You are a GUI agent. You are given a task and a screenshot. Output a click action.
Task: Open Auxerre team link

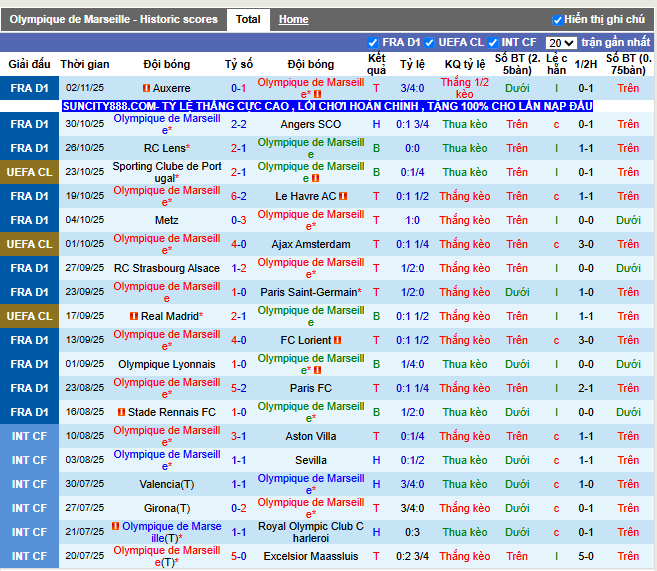coord(171,88)
